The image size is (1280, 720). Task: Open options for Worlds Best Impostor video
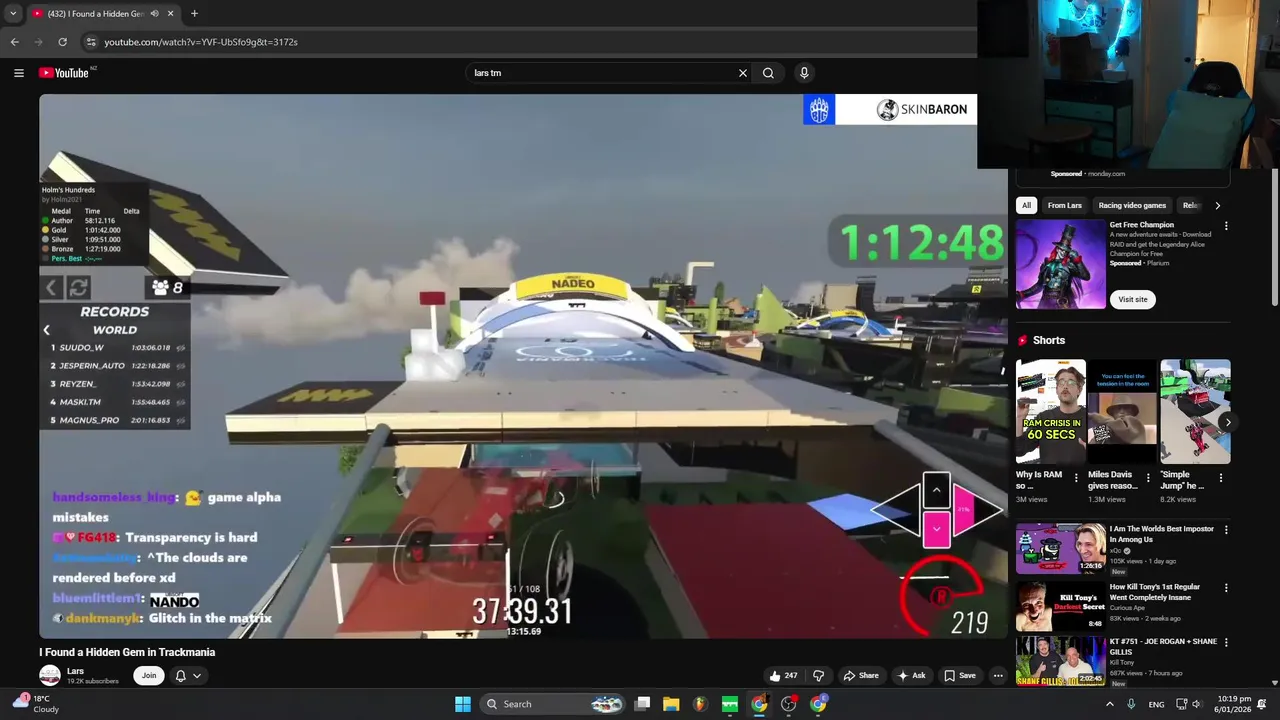[x=1226, y=530]
